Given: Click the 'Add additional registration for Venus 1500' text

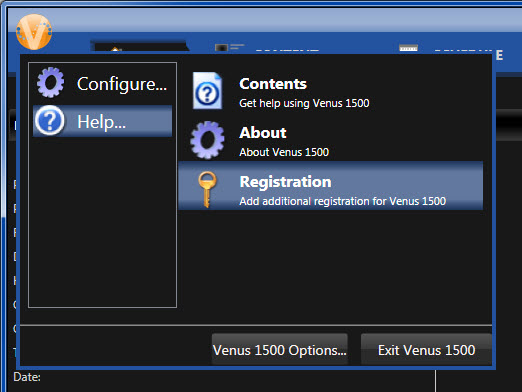Looking at the screenshot, I should click(342, 201).
